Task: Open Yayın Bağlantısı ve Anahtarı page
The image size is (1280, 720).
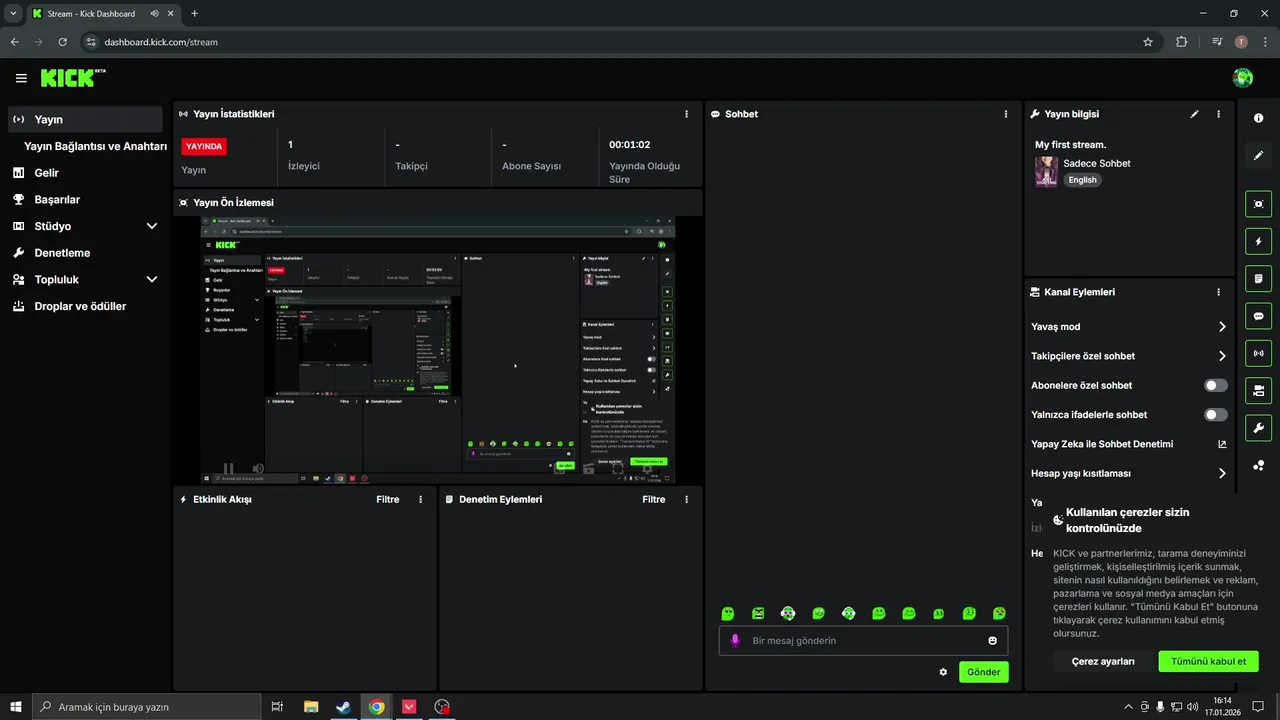Action: 95,146
